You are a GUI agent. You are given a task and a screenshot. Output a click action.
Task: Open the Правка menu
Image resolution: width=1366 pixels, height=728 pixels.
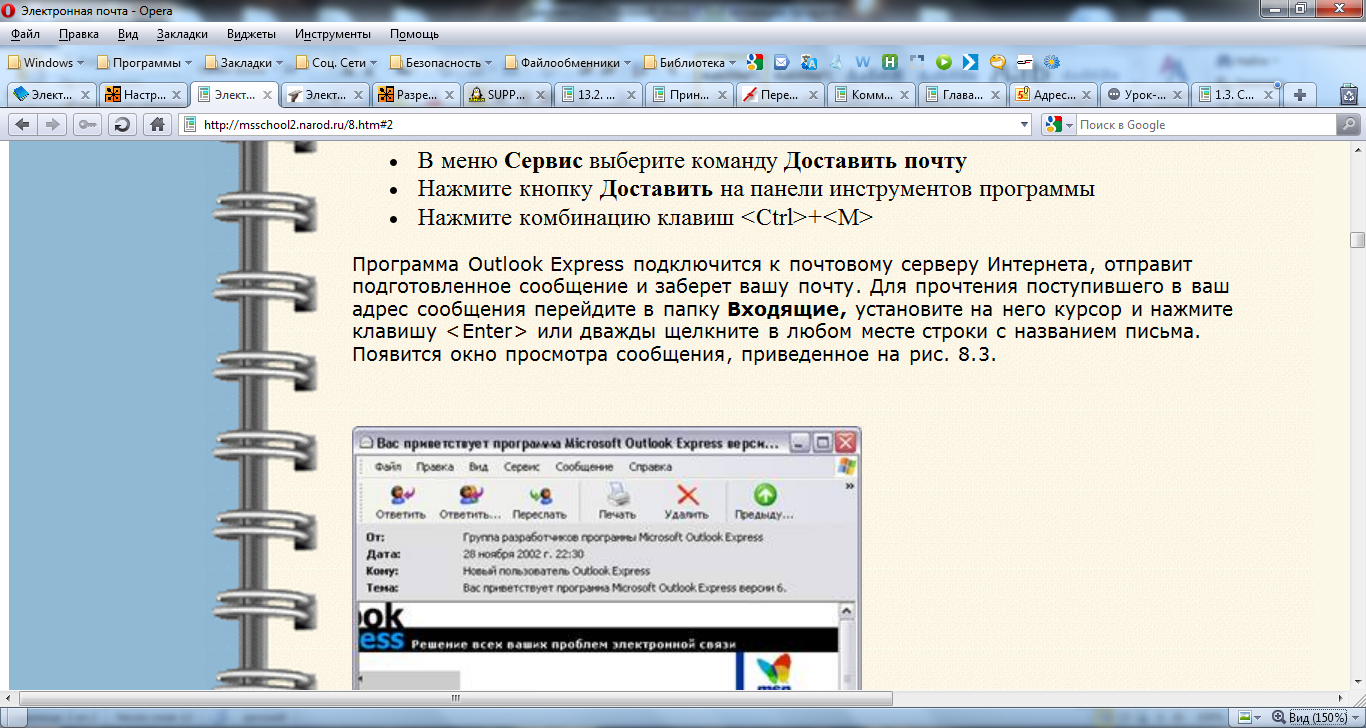[x=79, y=34]
